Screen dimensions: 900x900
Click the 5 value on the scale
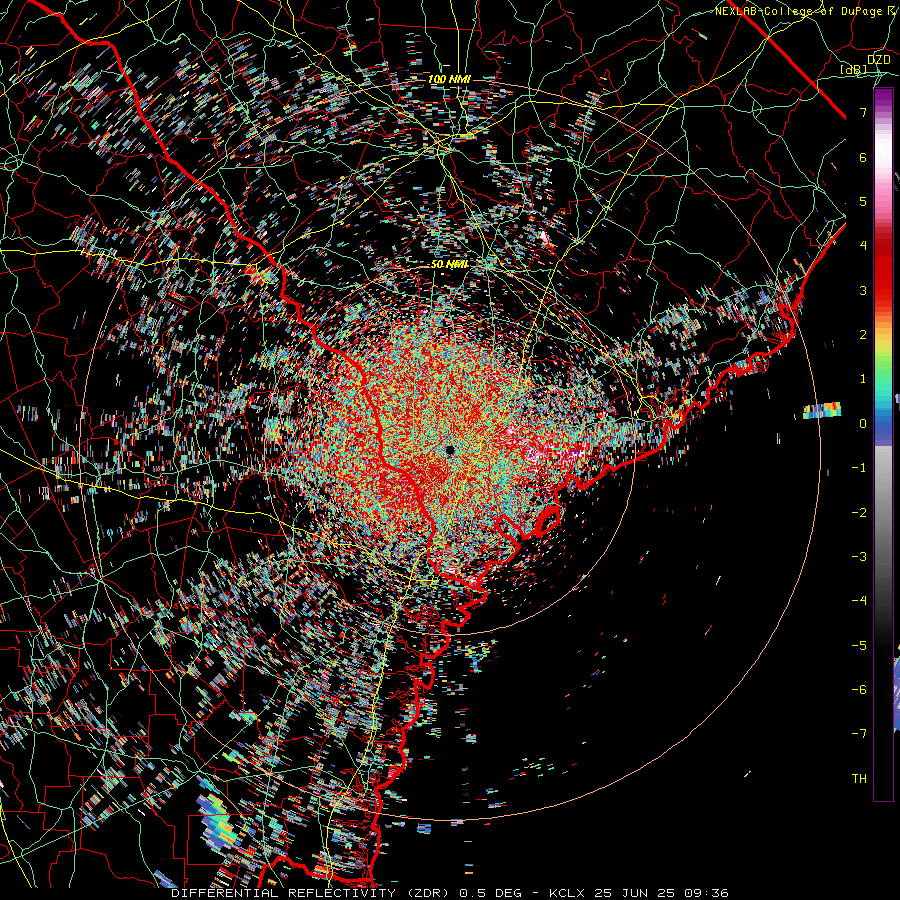(x=863, y=201)
